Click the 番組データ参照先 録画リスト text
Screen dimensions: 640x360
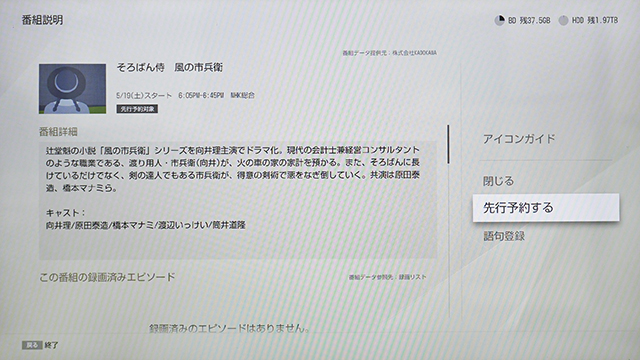coord(387,277)
